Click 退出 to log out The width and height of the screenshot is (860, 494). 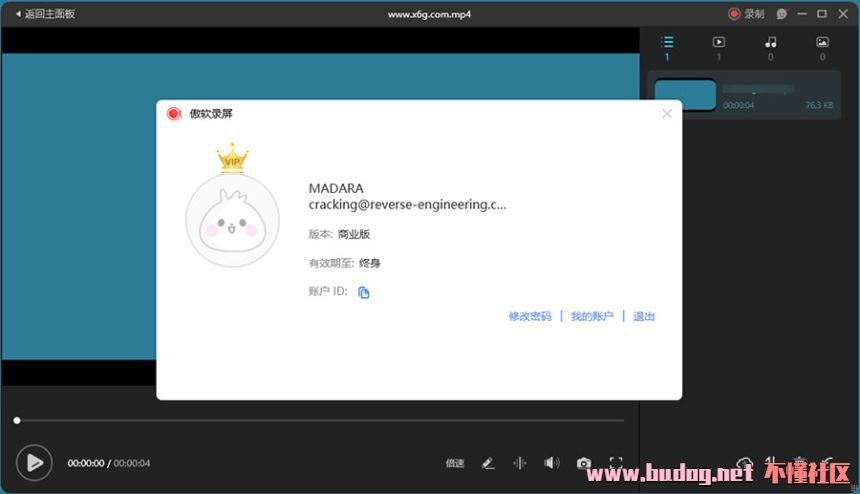click(644, 316)
